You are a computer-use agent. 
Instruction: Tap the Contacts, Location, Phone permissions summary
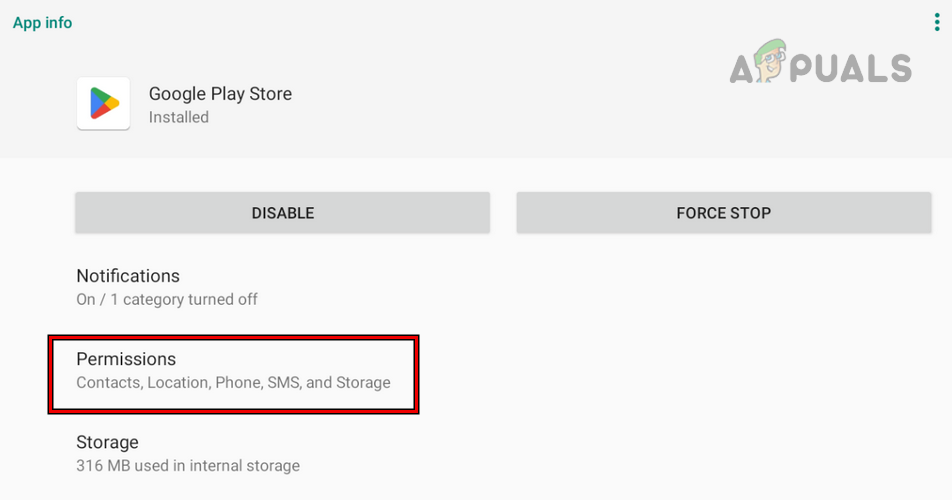(233, 382)
